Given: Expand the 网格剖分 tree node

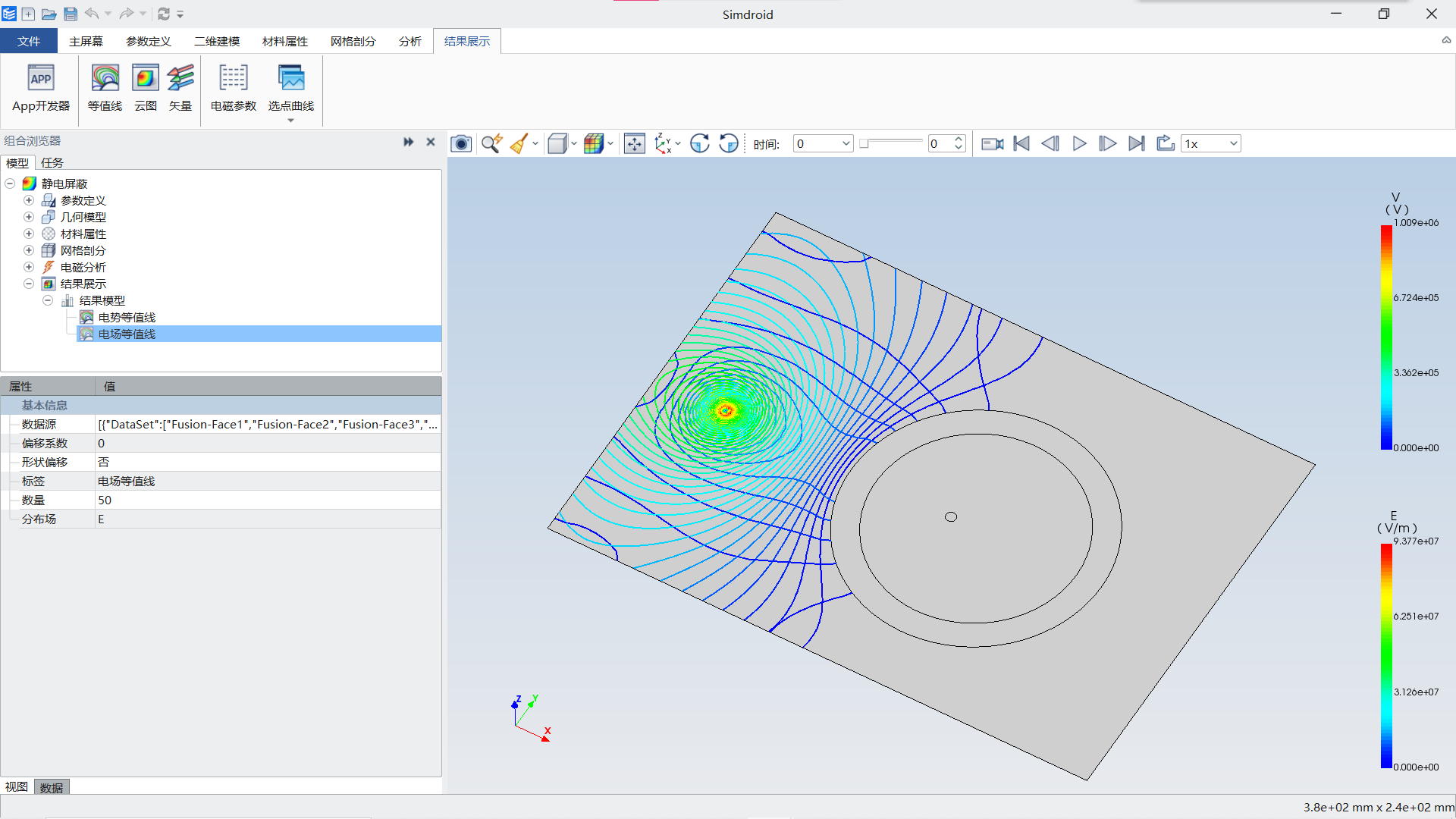Looking at the screenshot, I should pyautogui.click(x=29, y=250).
